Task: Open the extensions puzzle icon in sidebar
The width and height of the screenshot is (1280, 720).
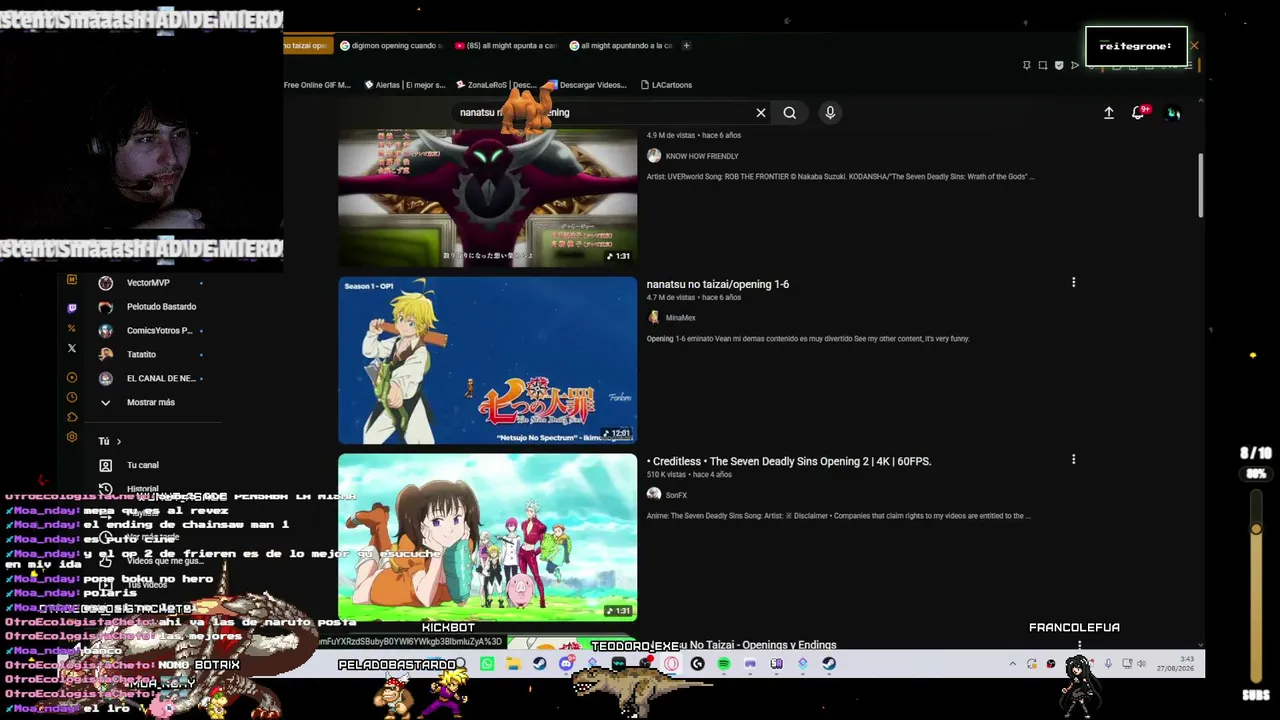Action: coord(72,417)
